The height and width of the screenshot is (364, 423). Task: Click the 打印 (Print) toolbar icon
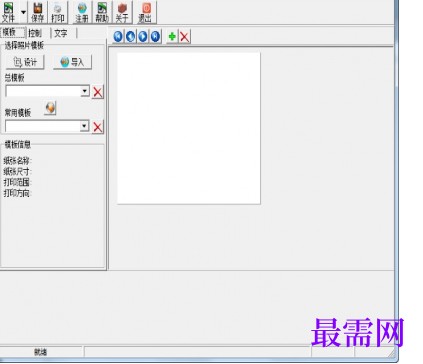[58, 12]
